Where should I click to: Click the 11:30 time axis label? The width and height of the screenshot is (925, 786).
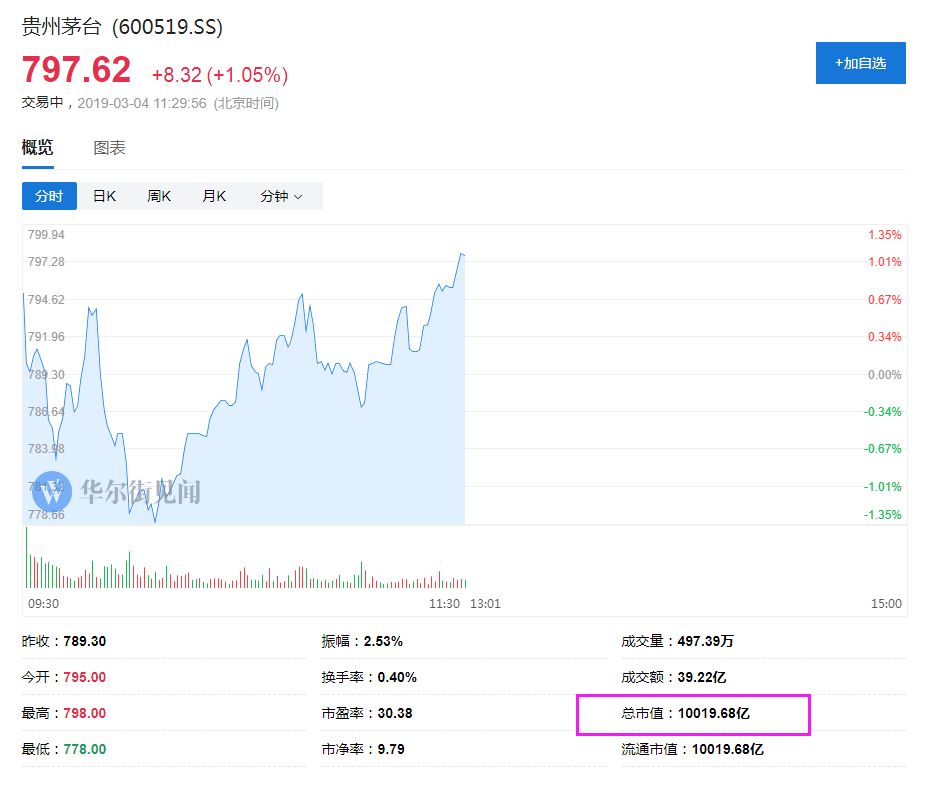[x=444, y=603]
